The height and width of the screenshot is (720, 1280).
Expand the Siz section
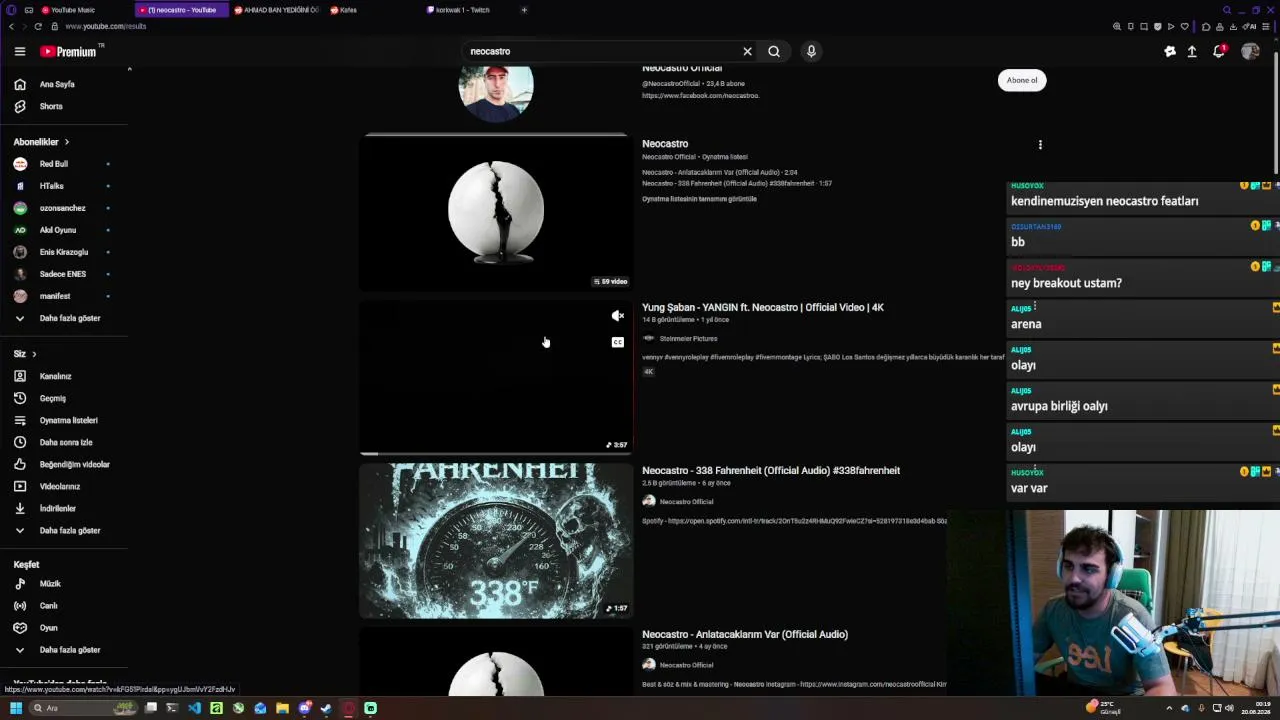[x=25, y=354]
